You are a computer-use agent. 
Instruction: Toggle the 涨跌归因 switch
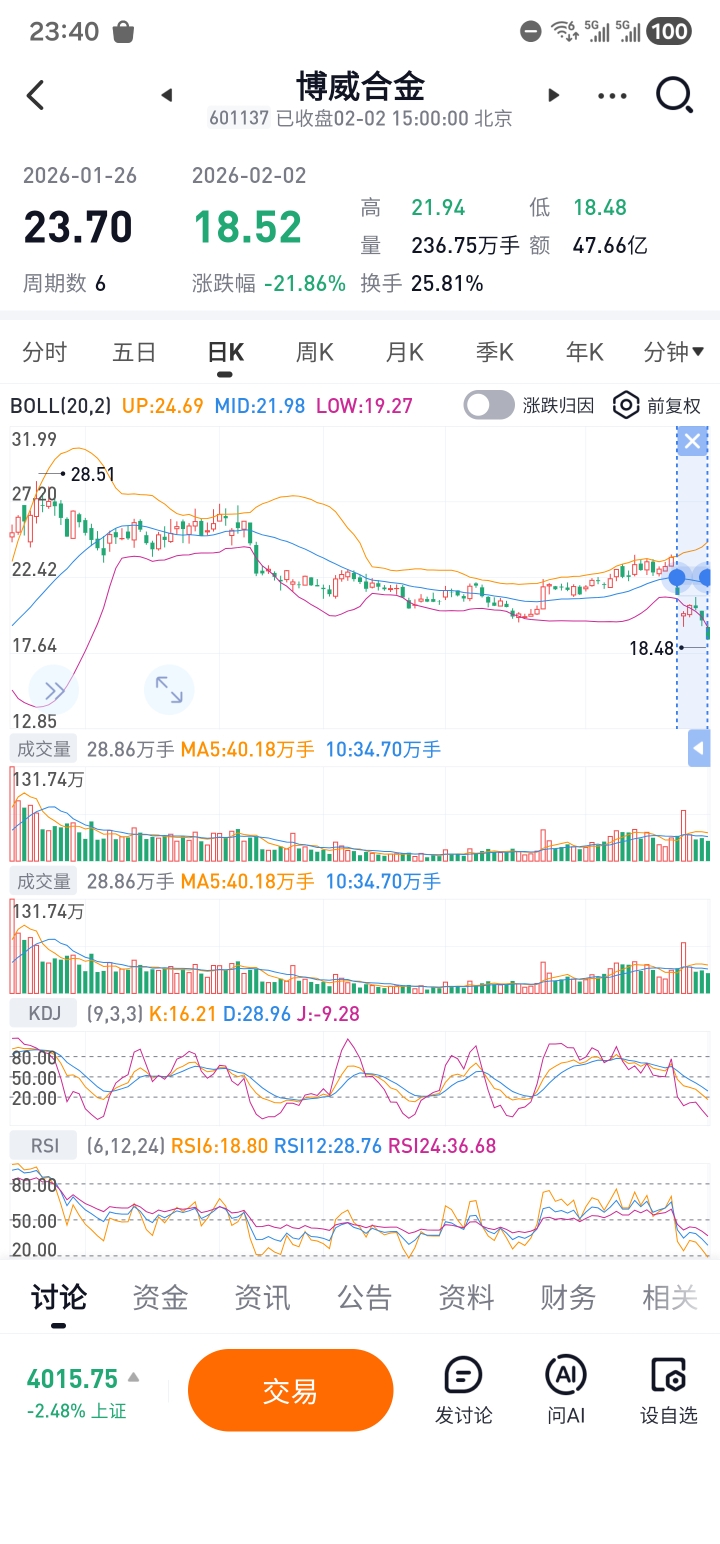click(x=489, y=405)
